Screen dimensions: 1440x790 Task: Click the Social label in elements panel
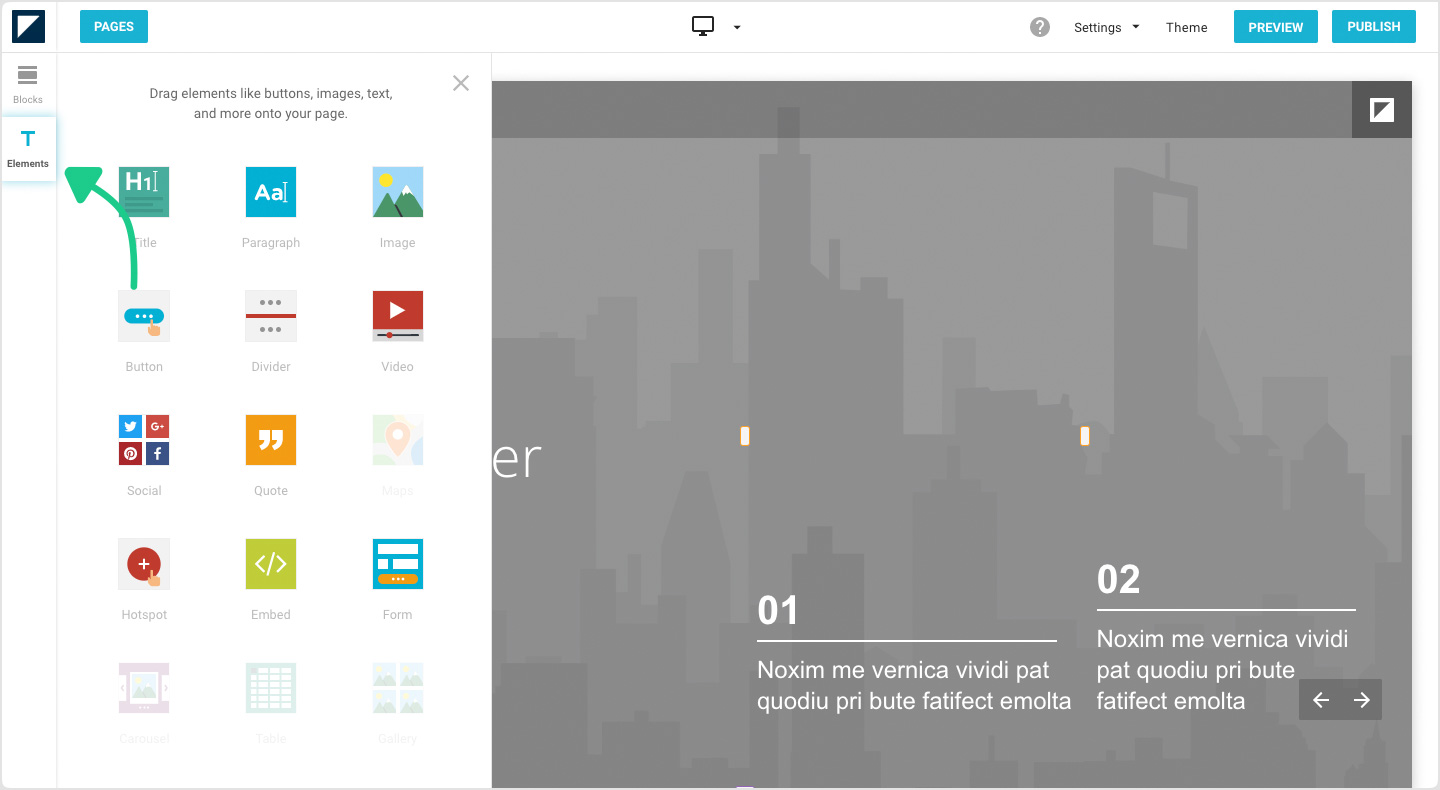click(144, 491)
